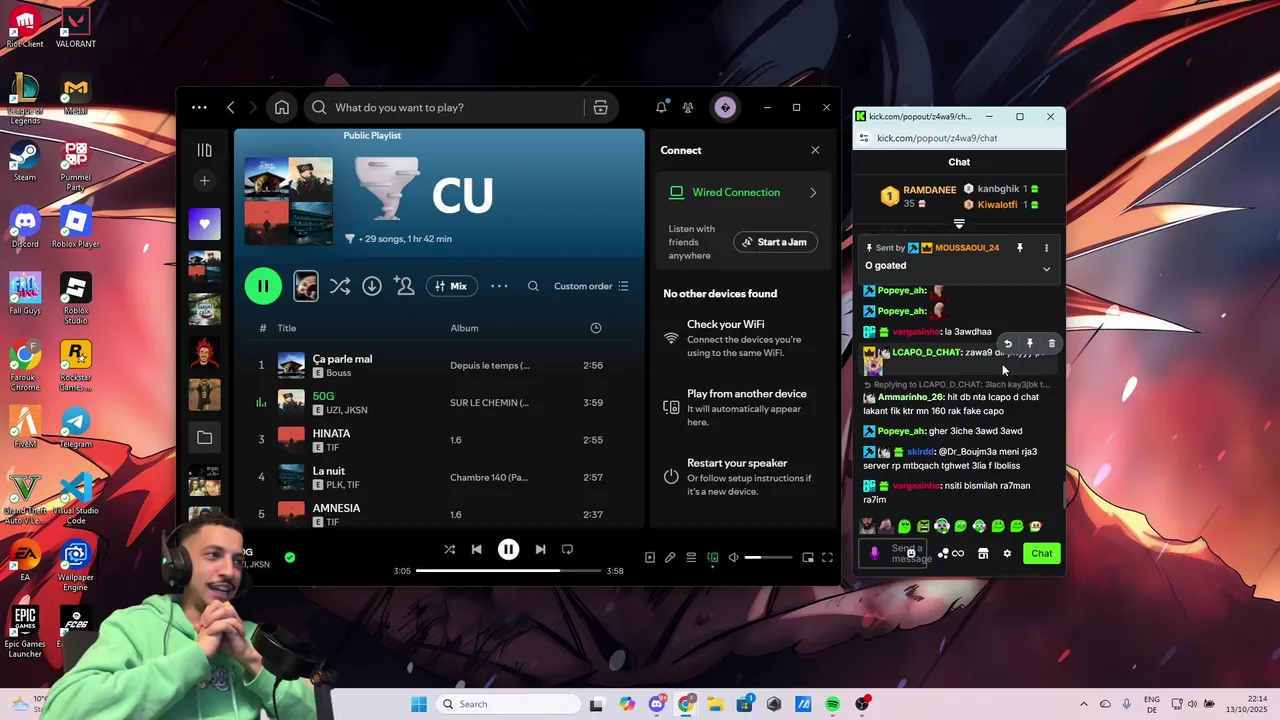
Task: Open Kick chat settings gear
Action: pos(1007,553)
